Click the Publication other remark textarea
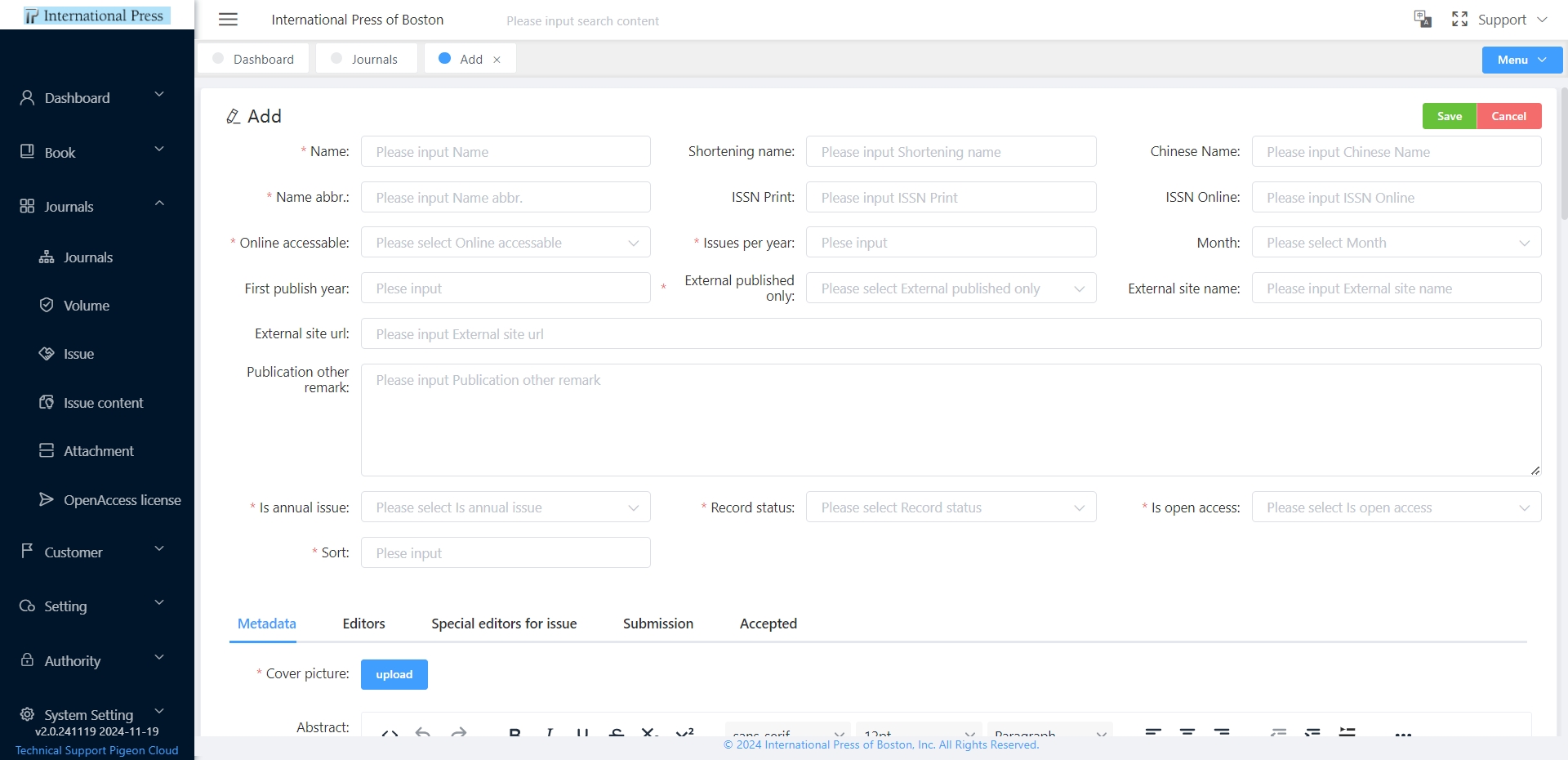This screenshot has height=760, width=1568. (x=951, y=420)
